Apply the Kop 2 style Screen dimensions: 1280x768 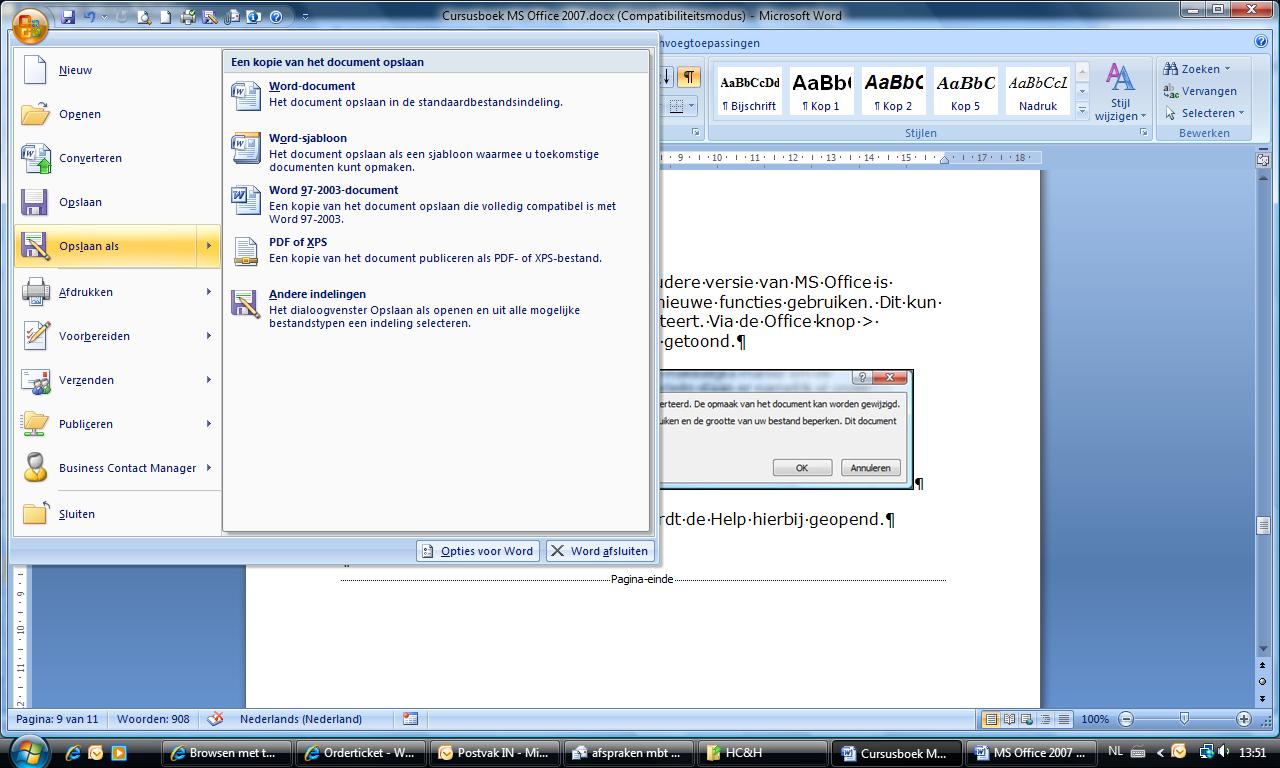(x=893, y=91)
